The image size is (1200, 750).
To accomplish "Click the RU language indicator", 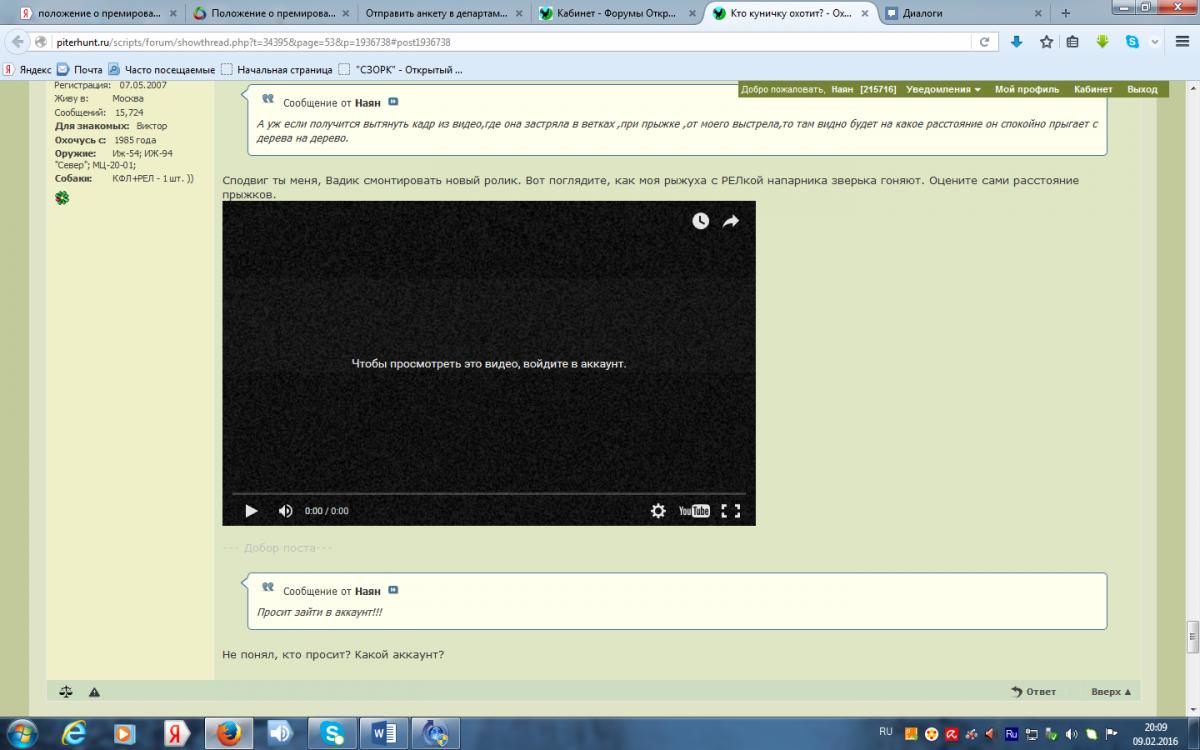I will 886,732.
